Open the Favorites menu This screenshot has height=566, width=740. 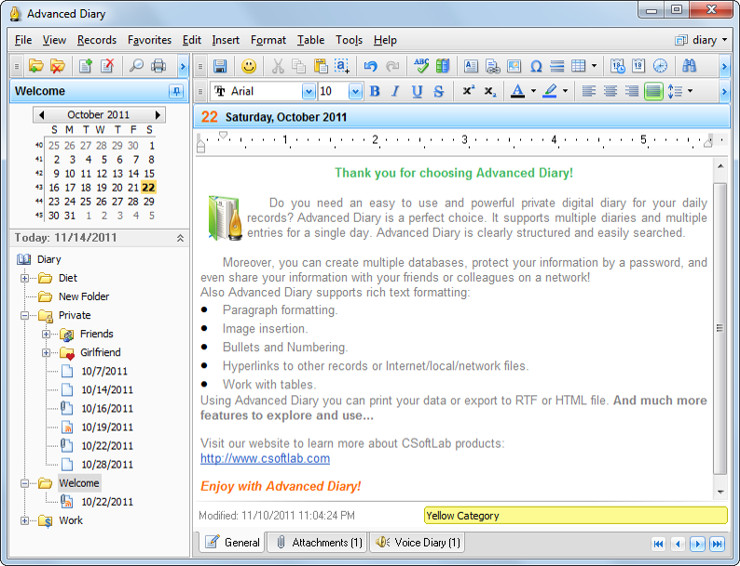point(150,40)
